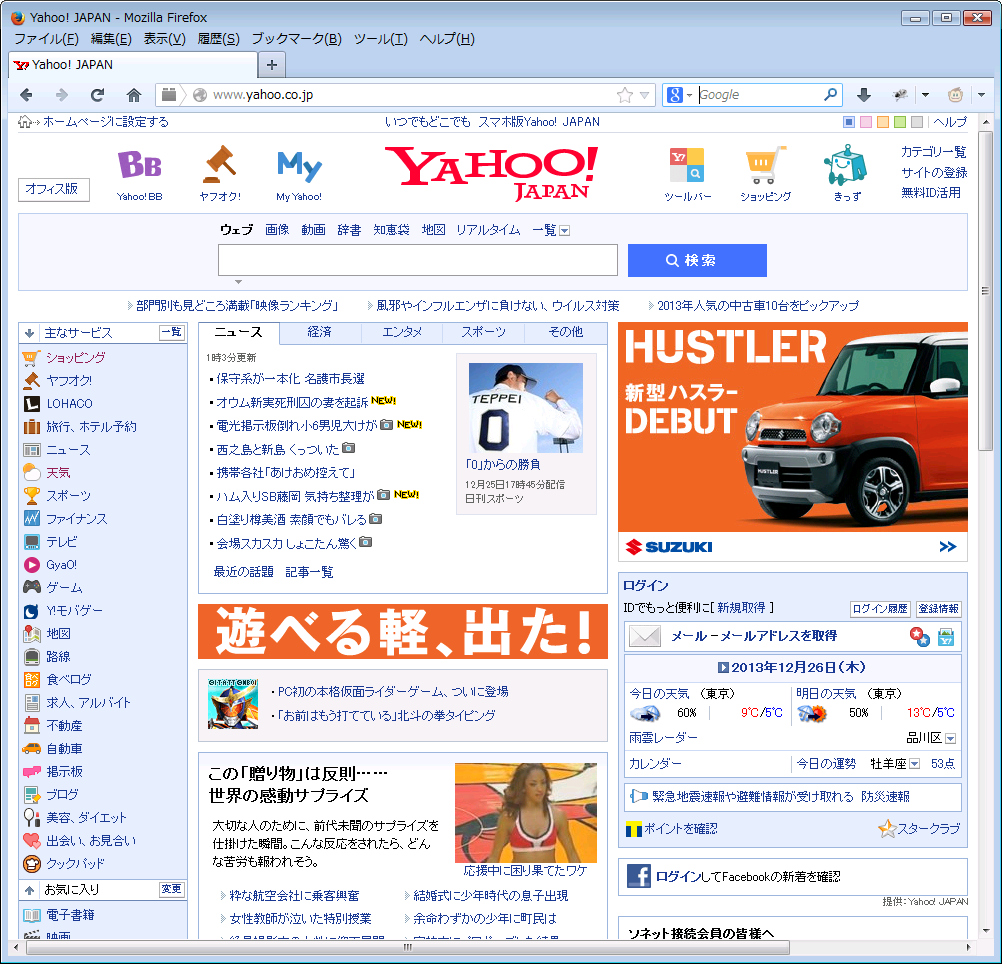Open the browser home page icon

134,95
